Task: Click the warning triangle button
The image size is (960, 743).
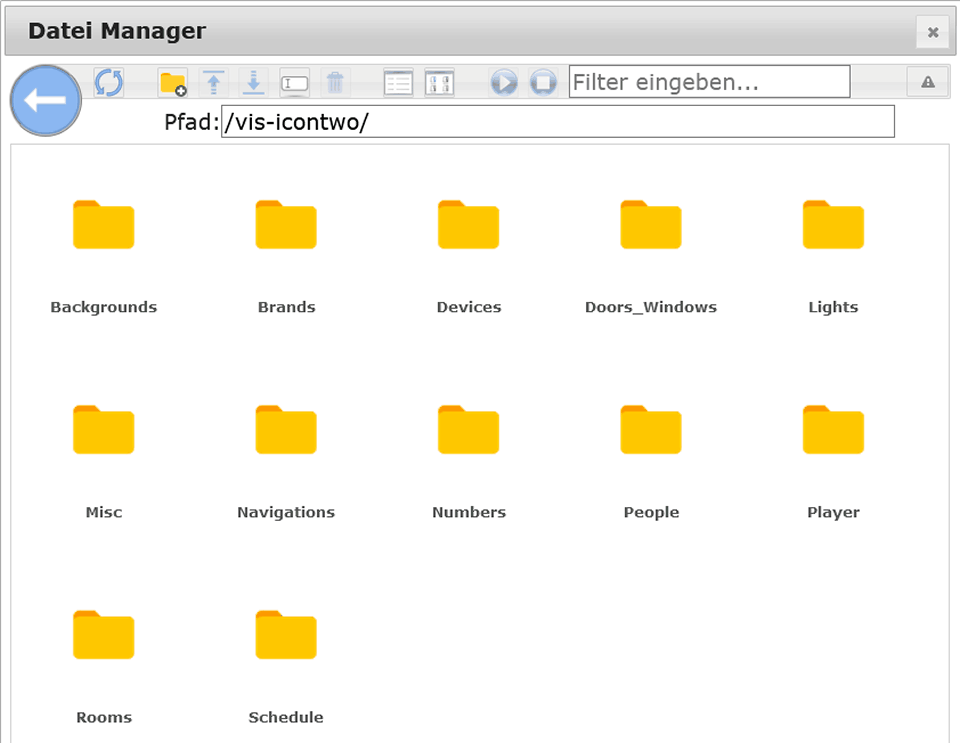Action: click(x=928, y=82)
